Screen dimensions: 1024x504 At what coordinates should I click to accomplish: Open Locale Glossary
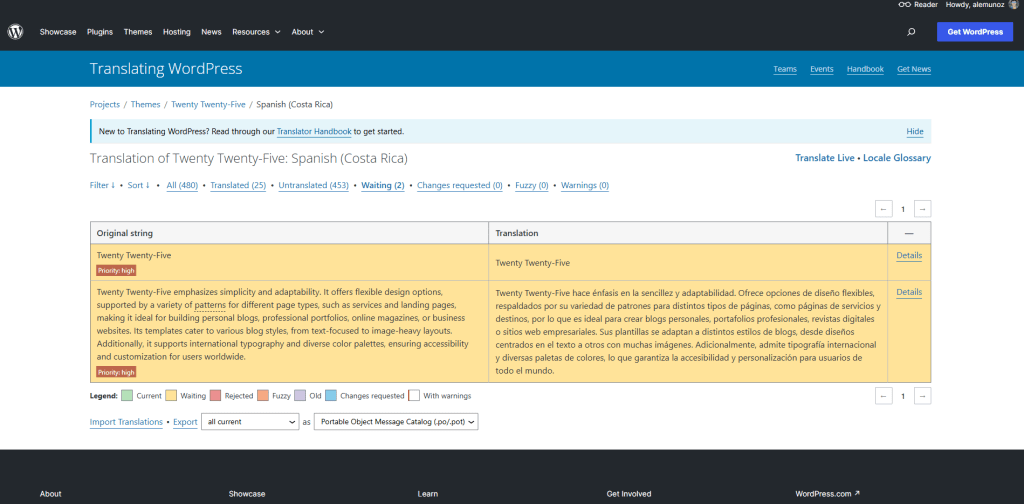click(x=897, y=158)
